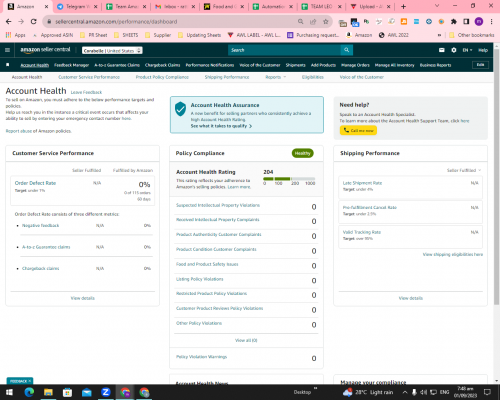Open the Chrome profile avatar
The image size is (500, 400).
[479, 22]
